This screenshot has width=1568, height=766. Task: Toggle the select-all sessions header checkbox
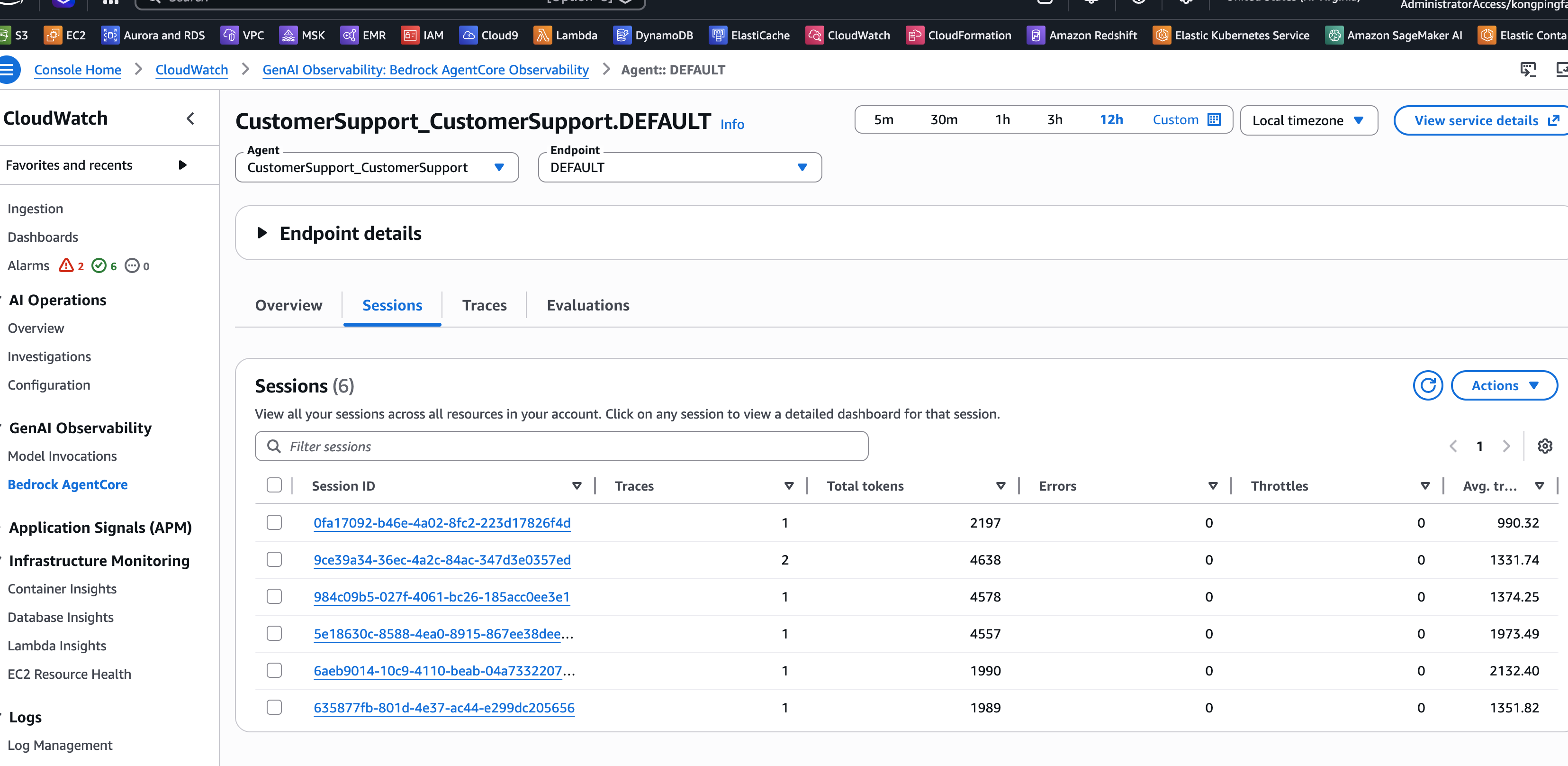tap(275, 485)
